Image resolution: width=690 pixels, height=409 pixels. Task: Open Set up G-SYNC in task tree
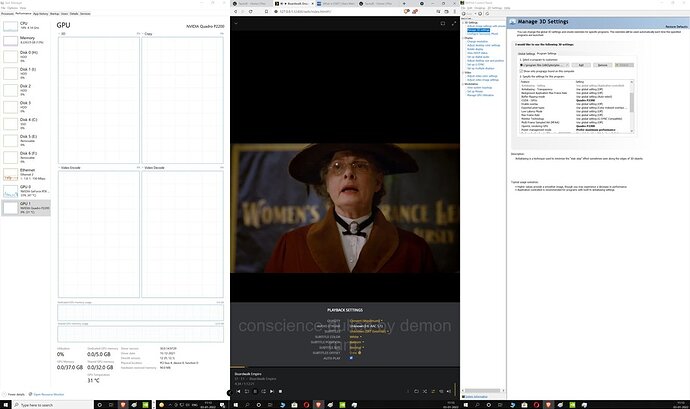475,65
